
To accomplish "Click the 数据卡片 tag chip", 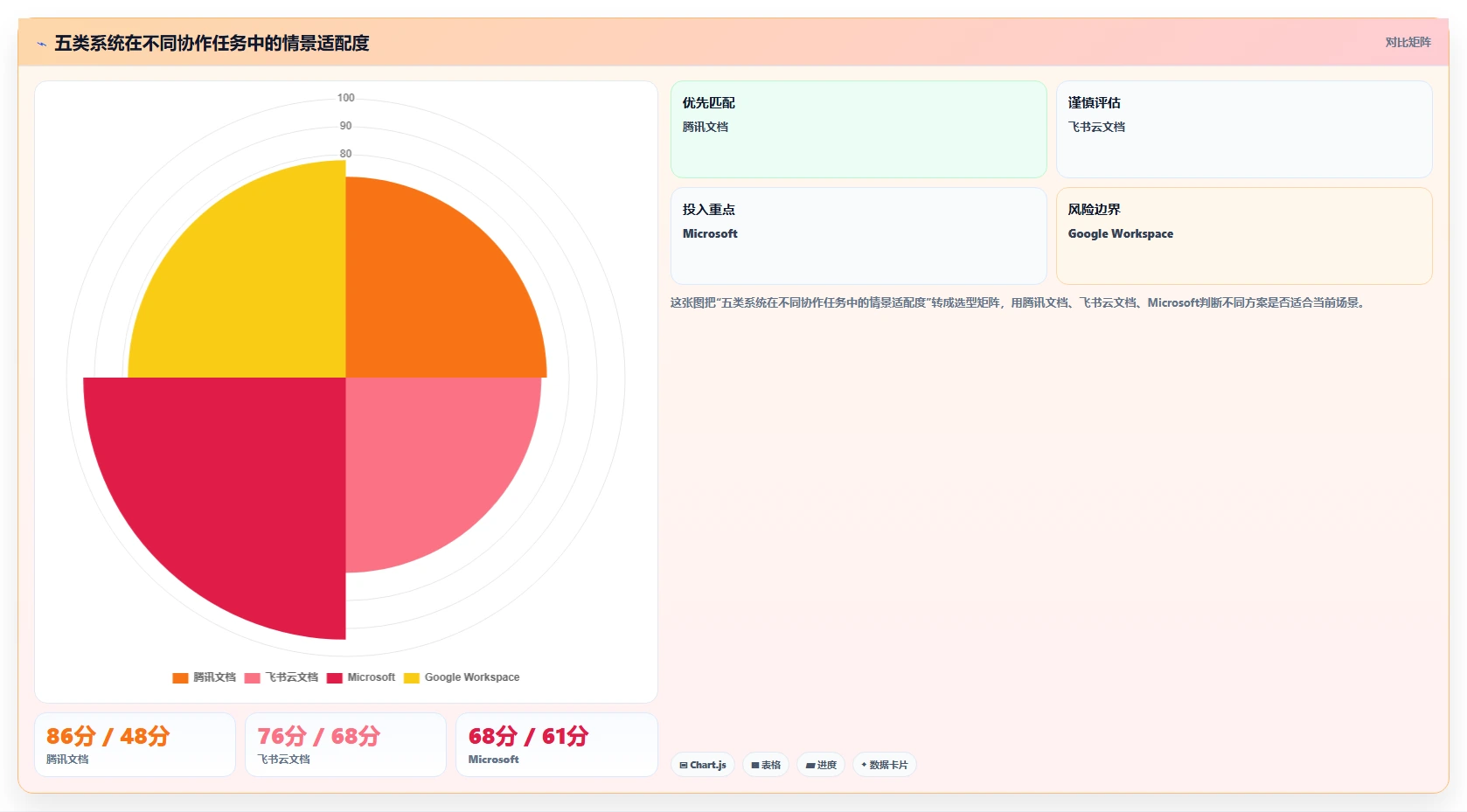I will 884,765.
